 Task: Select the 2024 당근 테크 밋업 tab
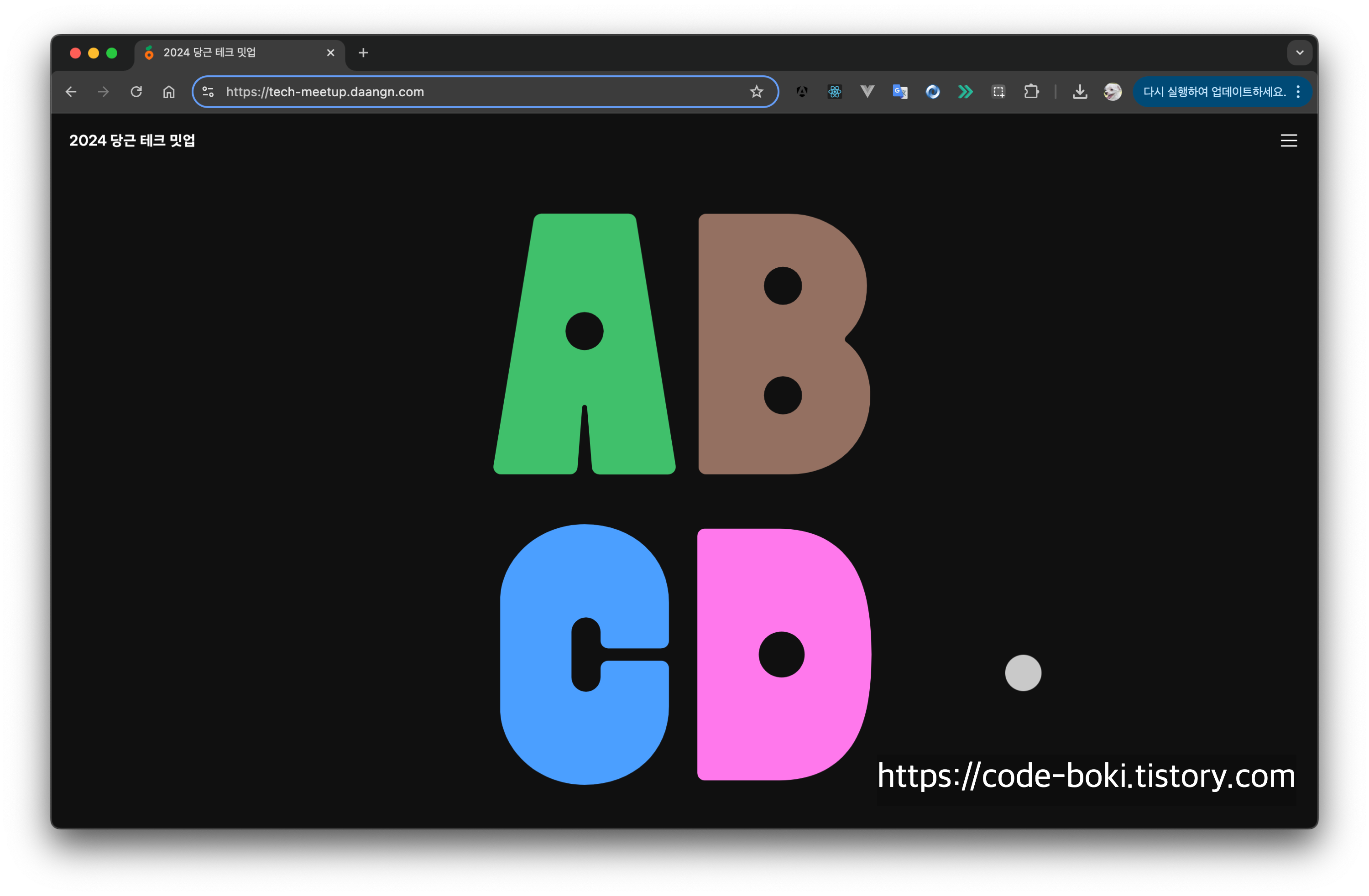pos(230,52)
